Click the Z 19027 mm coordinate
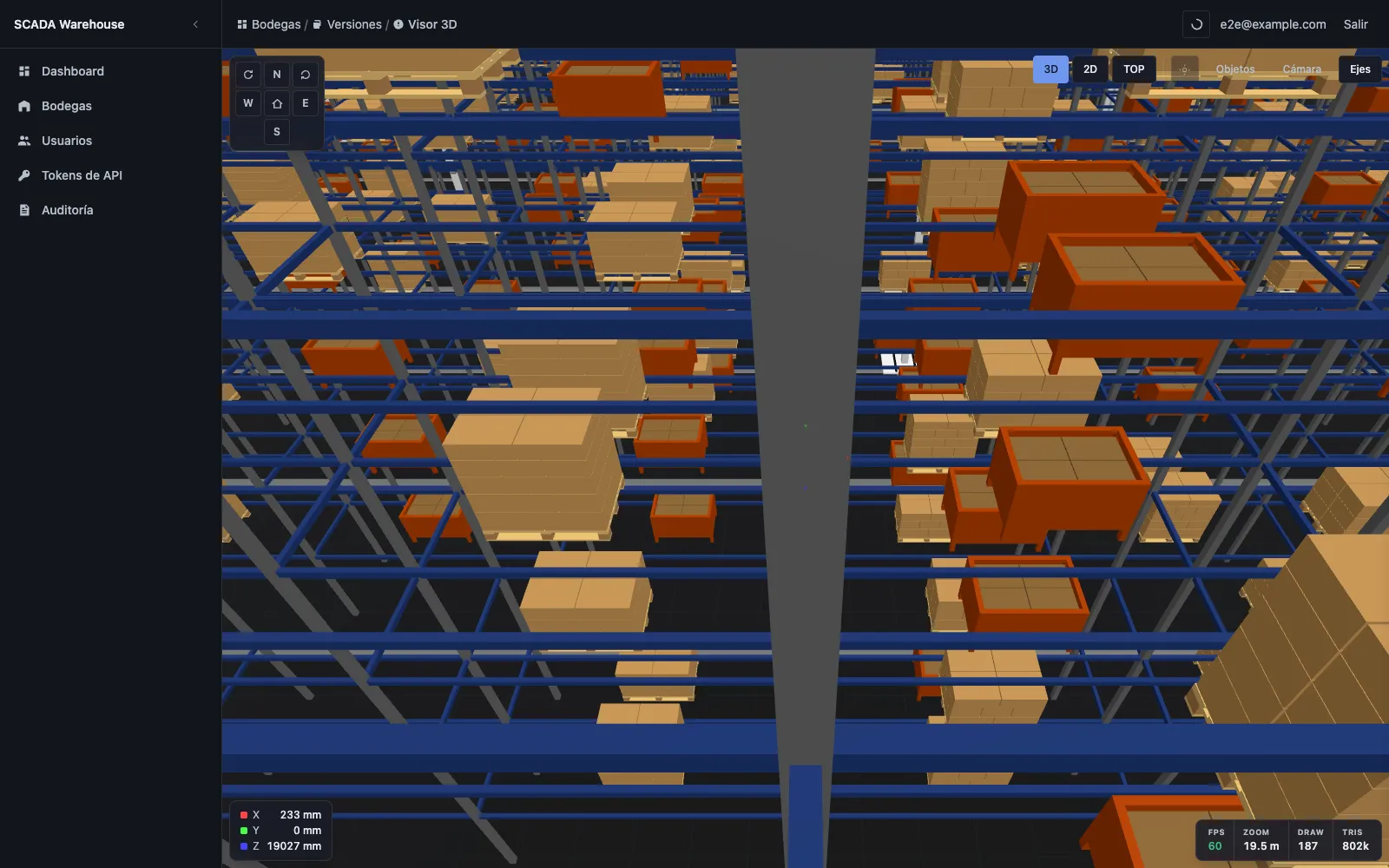Viewport: 1389px width, 868px height. (280, 846)
